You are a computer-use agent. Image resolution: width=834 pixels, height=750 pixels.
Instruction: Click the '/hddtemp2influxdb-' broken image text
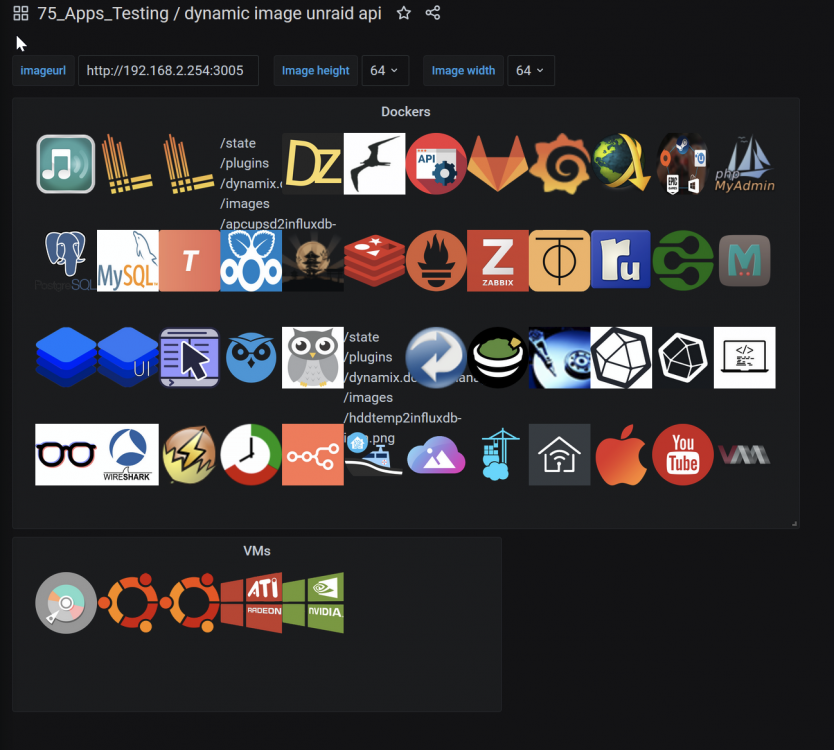click(x=403, y=418)
